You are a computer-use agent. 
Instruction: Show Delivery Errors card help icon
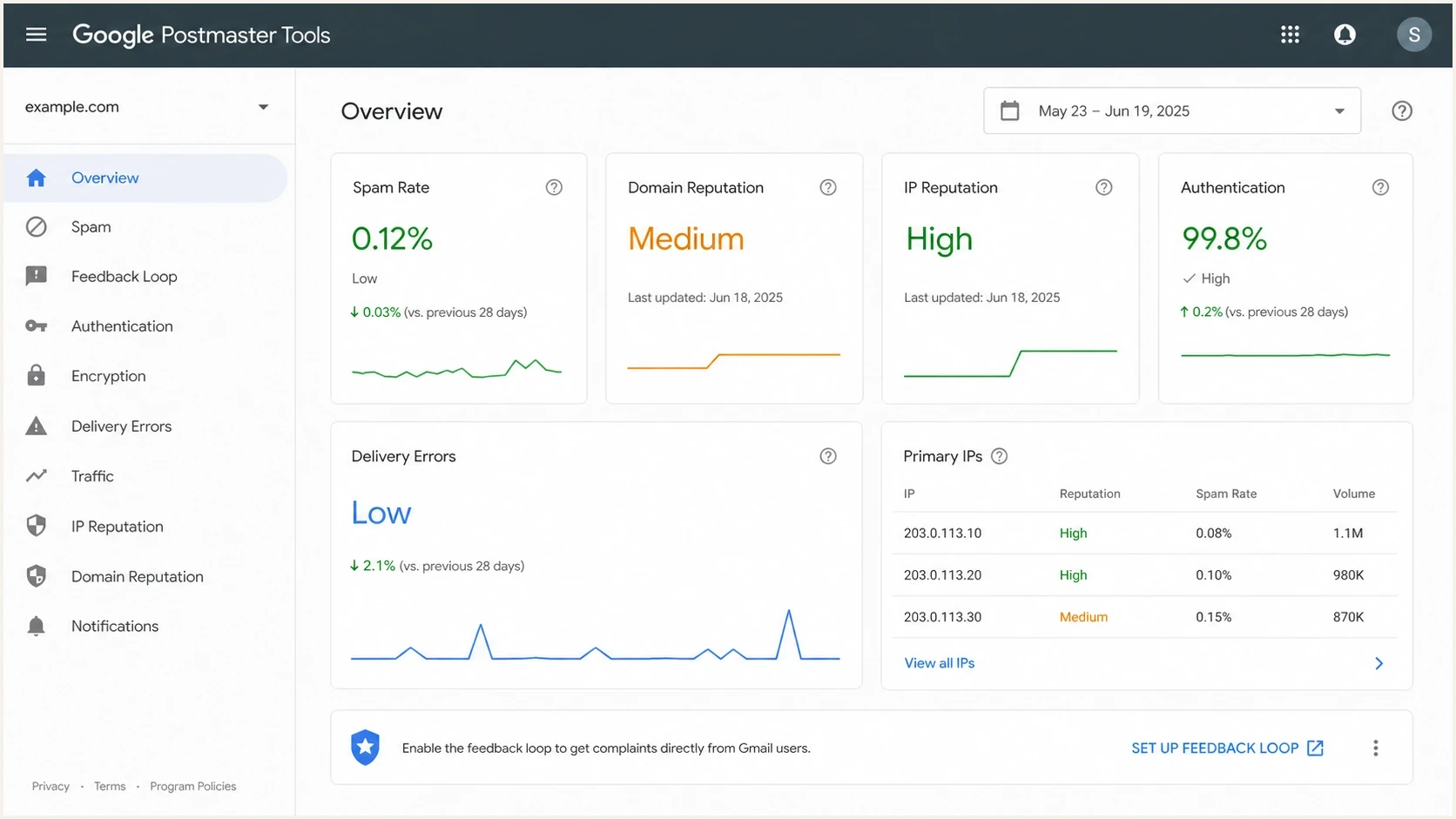click(828, 456)
